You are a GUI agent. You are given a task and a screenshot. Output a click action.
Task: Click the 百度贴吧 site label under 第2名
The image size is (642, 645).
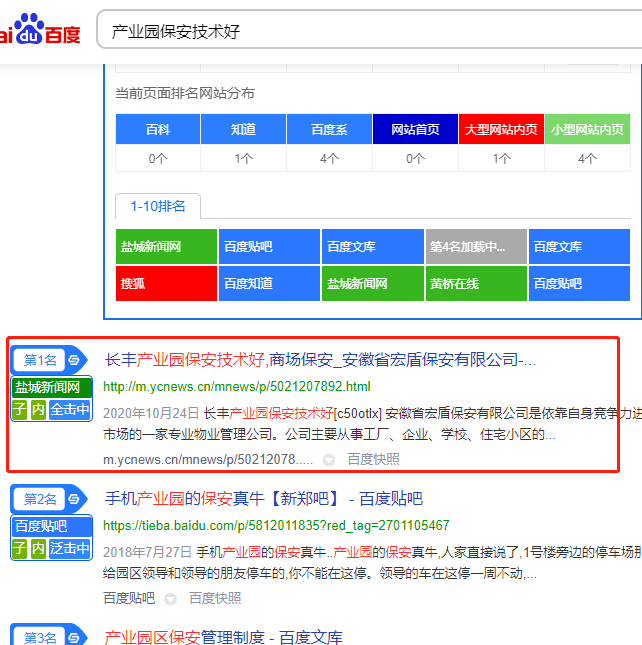51,526
